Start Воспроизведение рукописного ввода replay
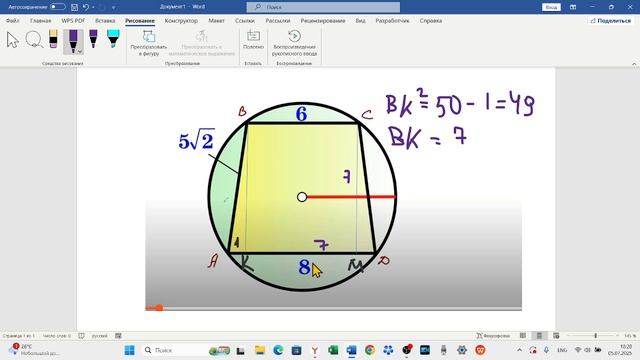 click(294, 43)
